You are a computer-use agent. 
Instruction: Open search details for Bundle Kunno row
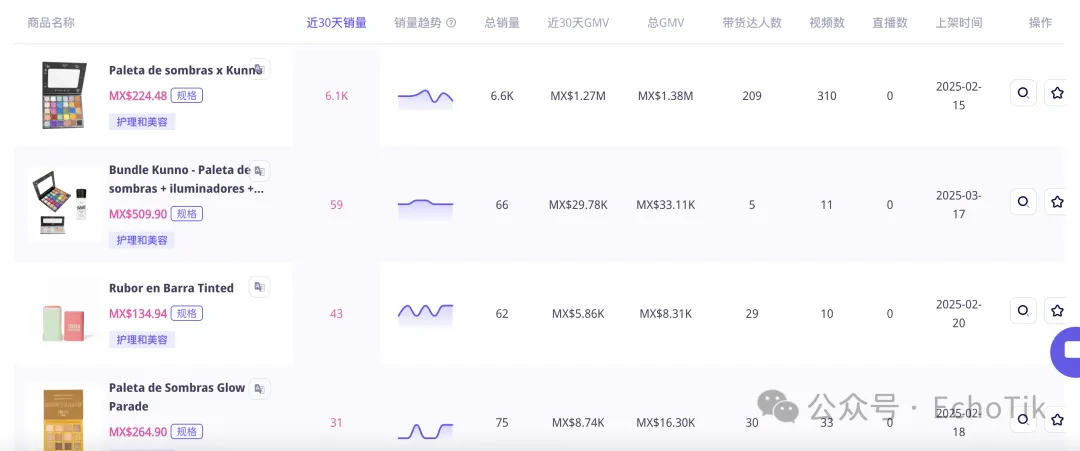[1024, 202]
